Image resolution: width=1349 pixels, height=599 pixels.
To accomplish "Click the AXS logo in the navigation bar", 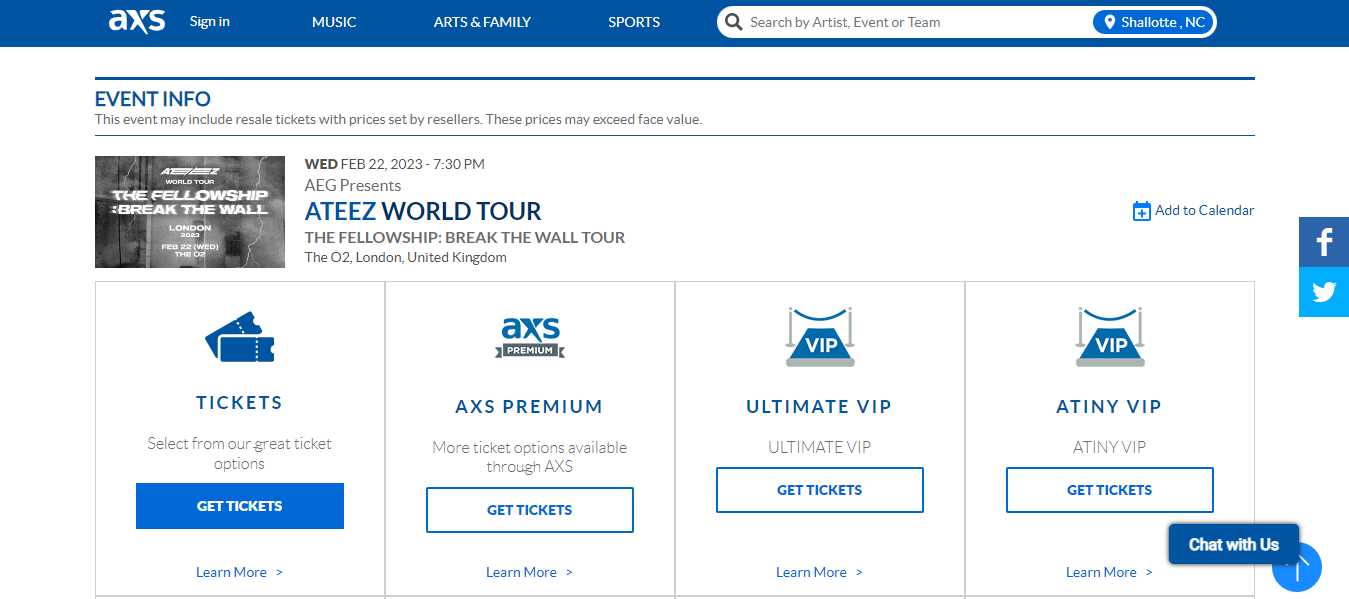I will coord(136,21).
